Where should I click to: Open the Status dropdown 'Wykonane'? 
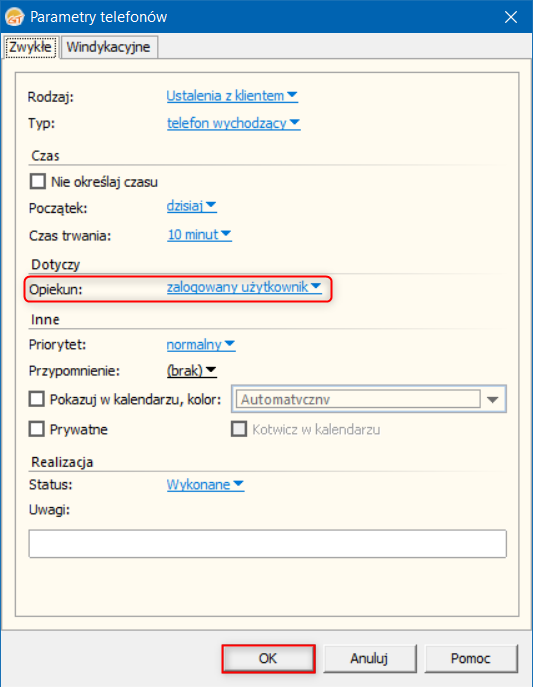205,485
